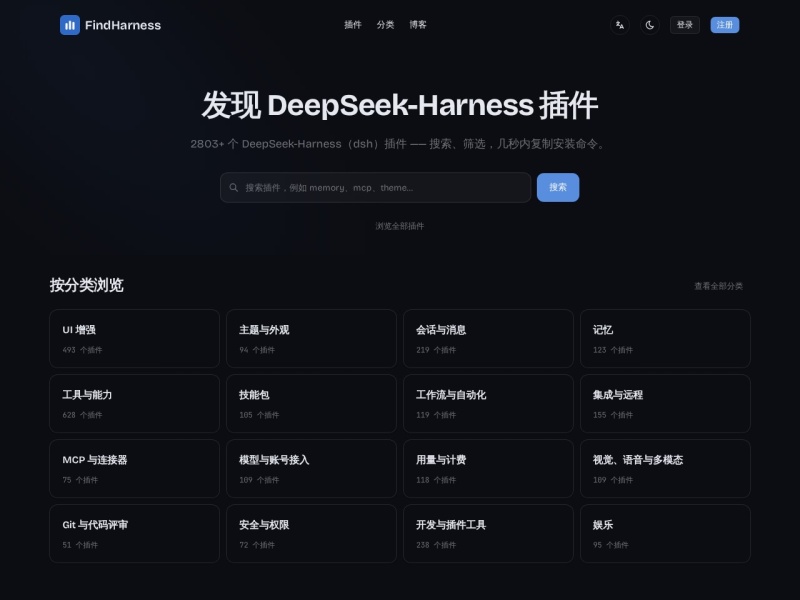The width and height of the screenshot is (800, 600).
Task: Click the blue 搜索 button
Action: coord(558,187)
